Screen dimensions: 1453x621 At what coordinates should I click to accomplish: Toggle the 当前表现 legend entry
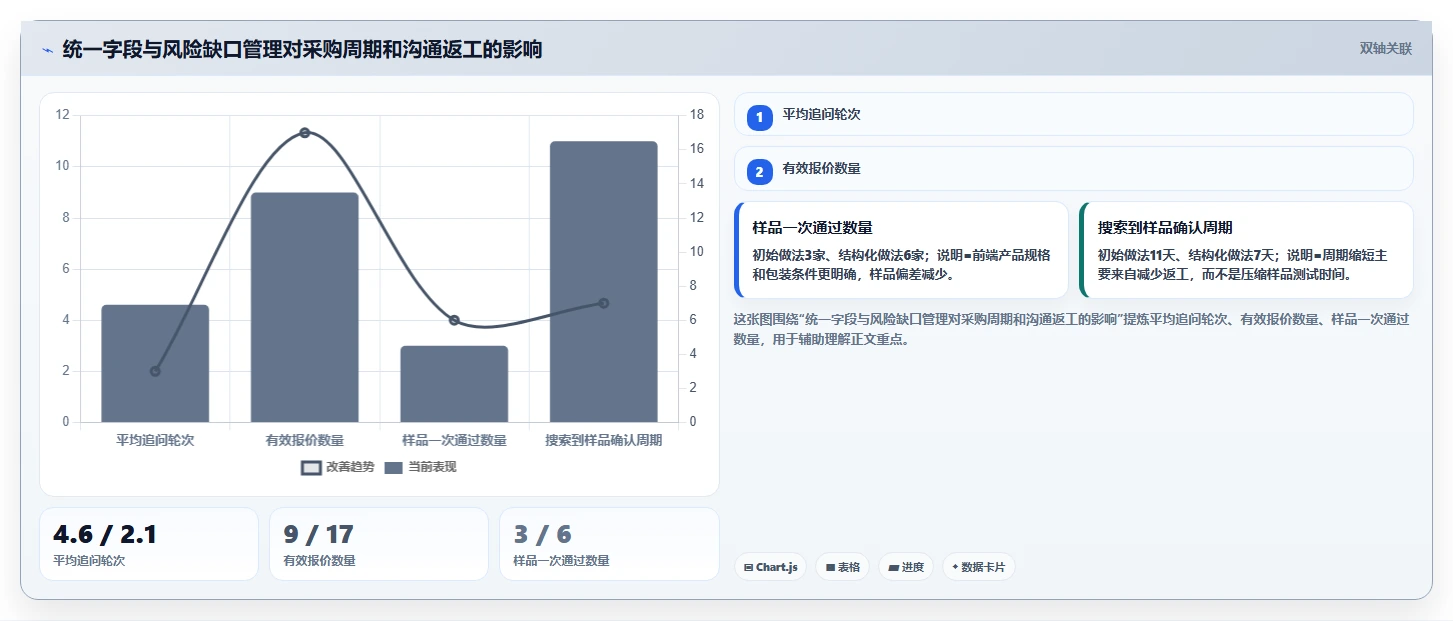[420, 467]
